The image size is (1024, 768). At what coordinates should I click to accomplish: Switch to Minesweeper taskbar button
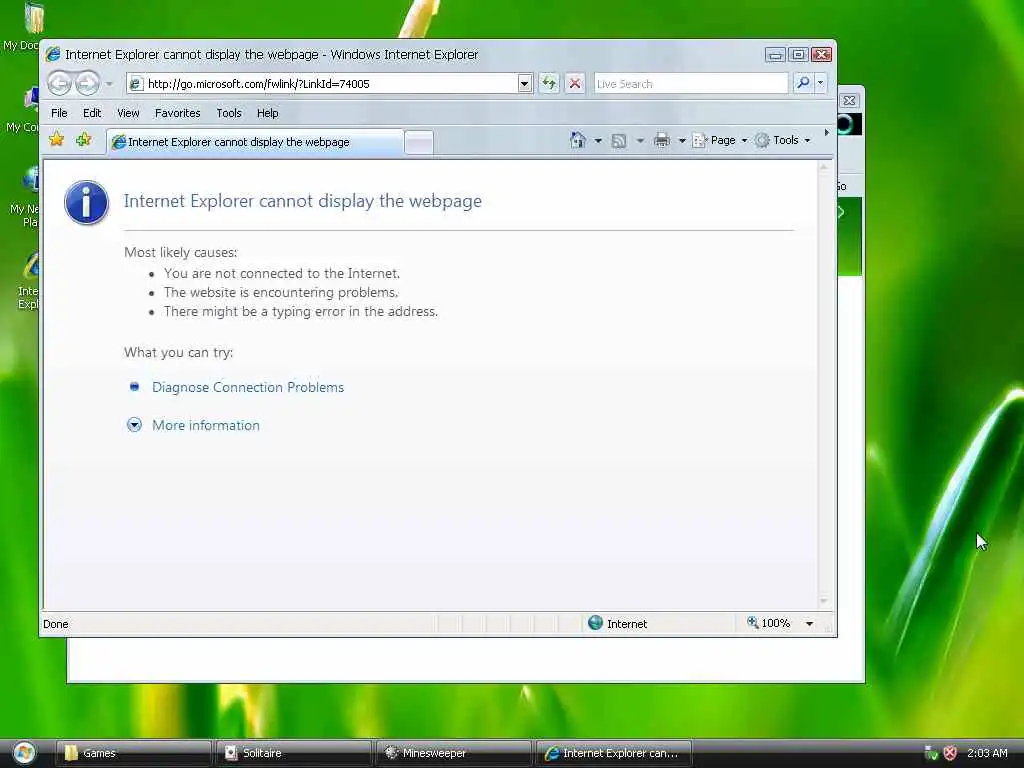(453, 753)
